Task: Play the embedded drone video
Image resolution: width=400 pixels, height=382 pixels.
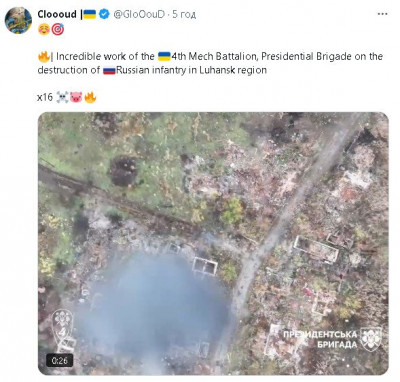Action: click(213, 243)
